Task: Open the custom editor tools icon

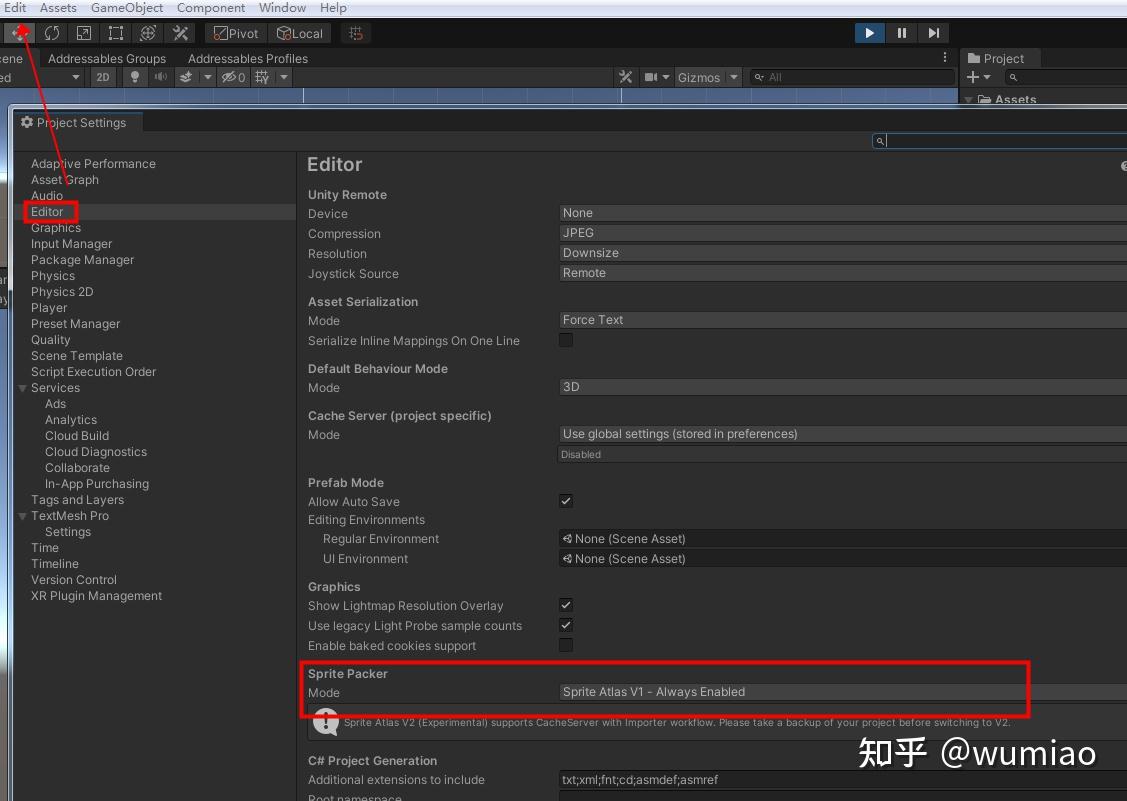Action: pos(180,32)
